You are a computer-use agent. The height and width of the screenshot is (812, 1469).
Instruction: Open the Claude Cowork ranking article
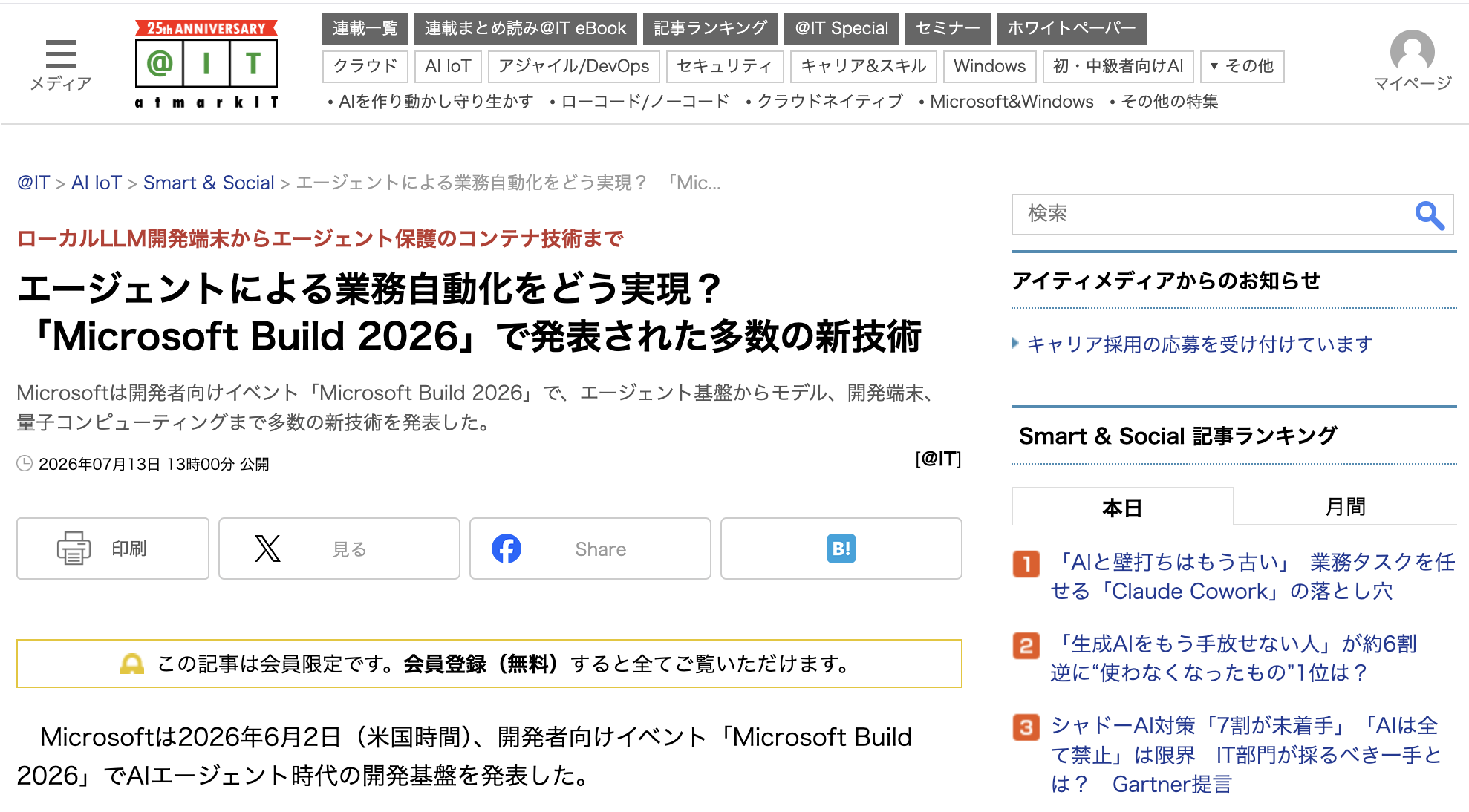click(x=1253, y=577)
